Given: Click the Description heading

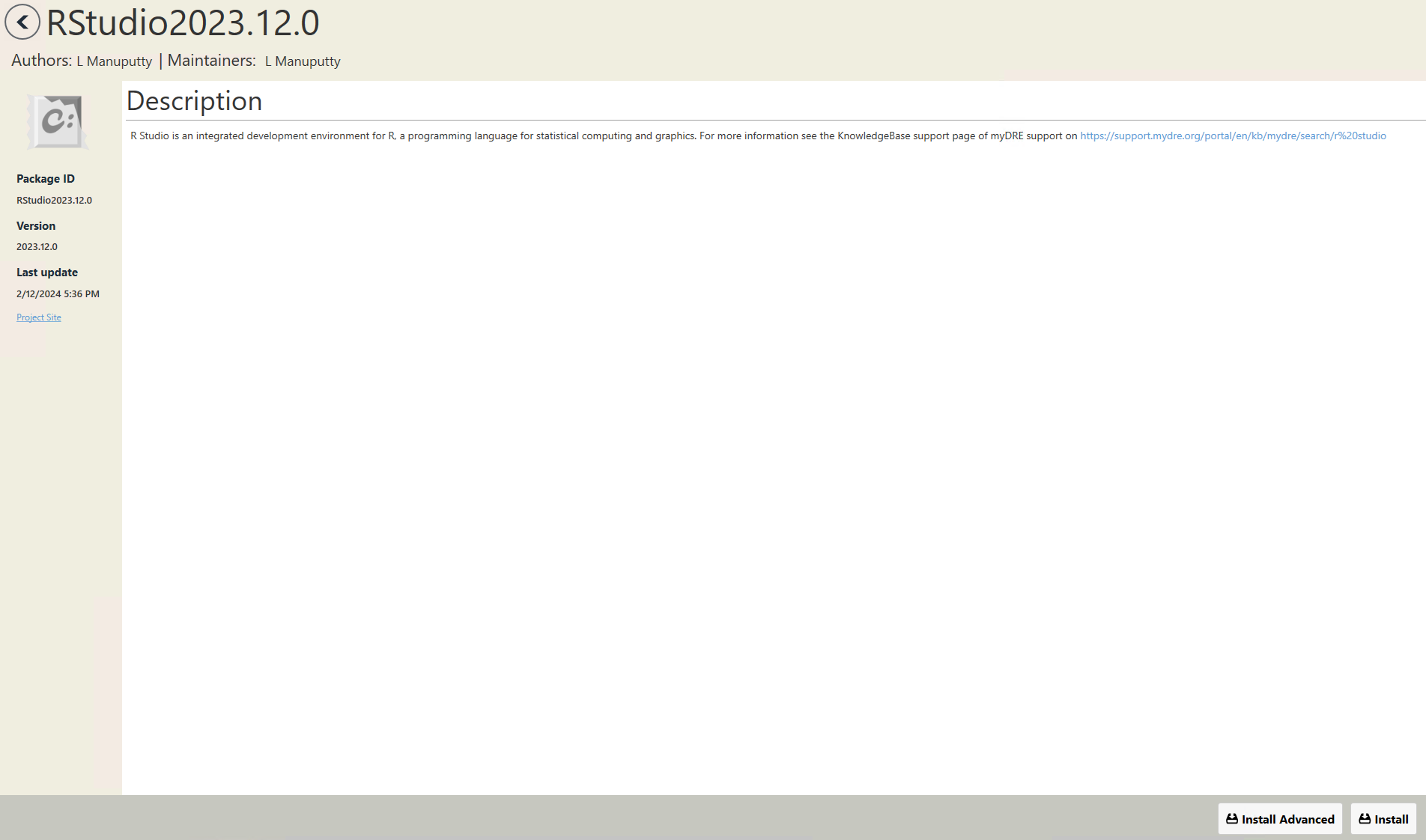Looking at the screenshot, I should click(195, 101).
